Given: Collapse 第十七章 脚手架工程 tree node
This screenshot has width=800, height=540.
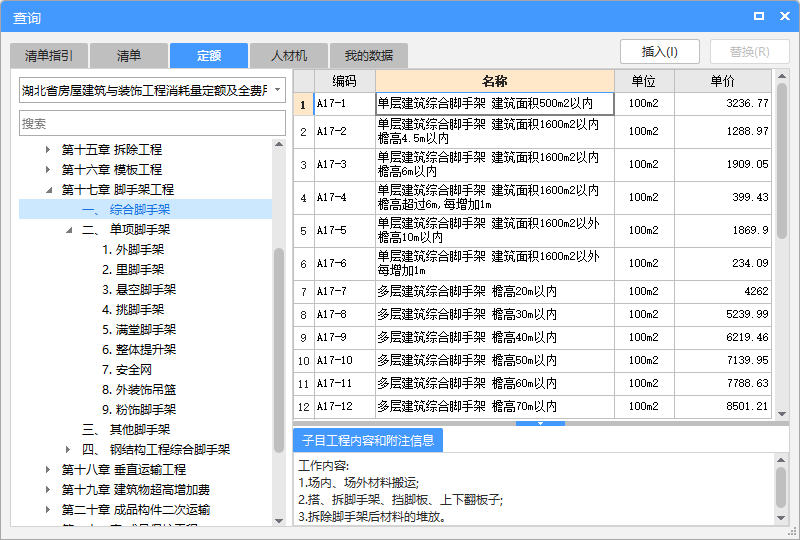Looking at the screenshot, I should [x=49, y=190].
